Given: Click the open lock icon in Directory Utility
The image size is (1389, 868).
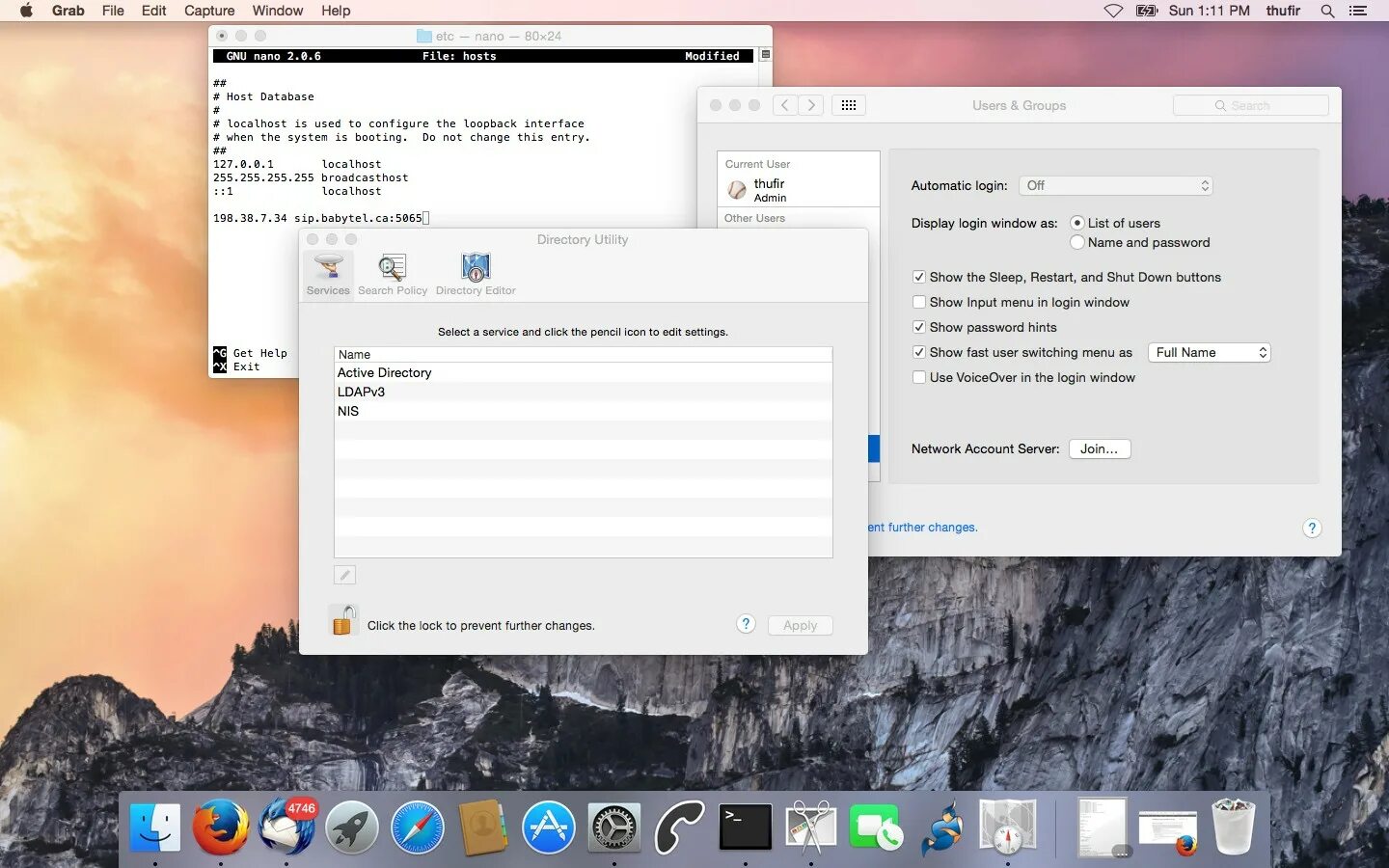Looking at the screenshot, I should pyautogui.click(x=343, y=620).
